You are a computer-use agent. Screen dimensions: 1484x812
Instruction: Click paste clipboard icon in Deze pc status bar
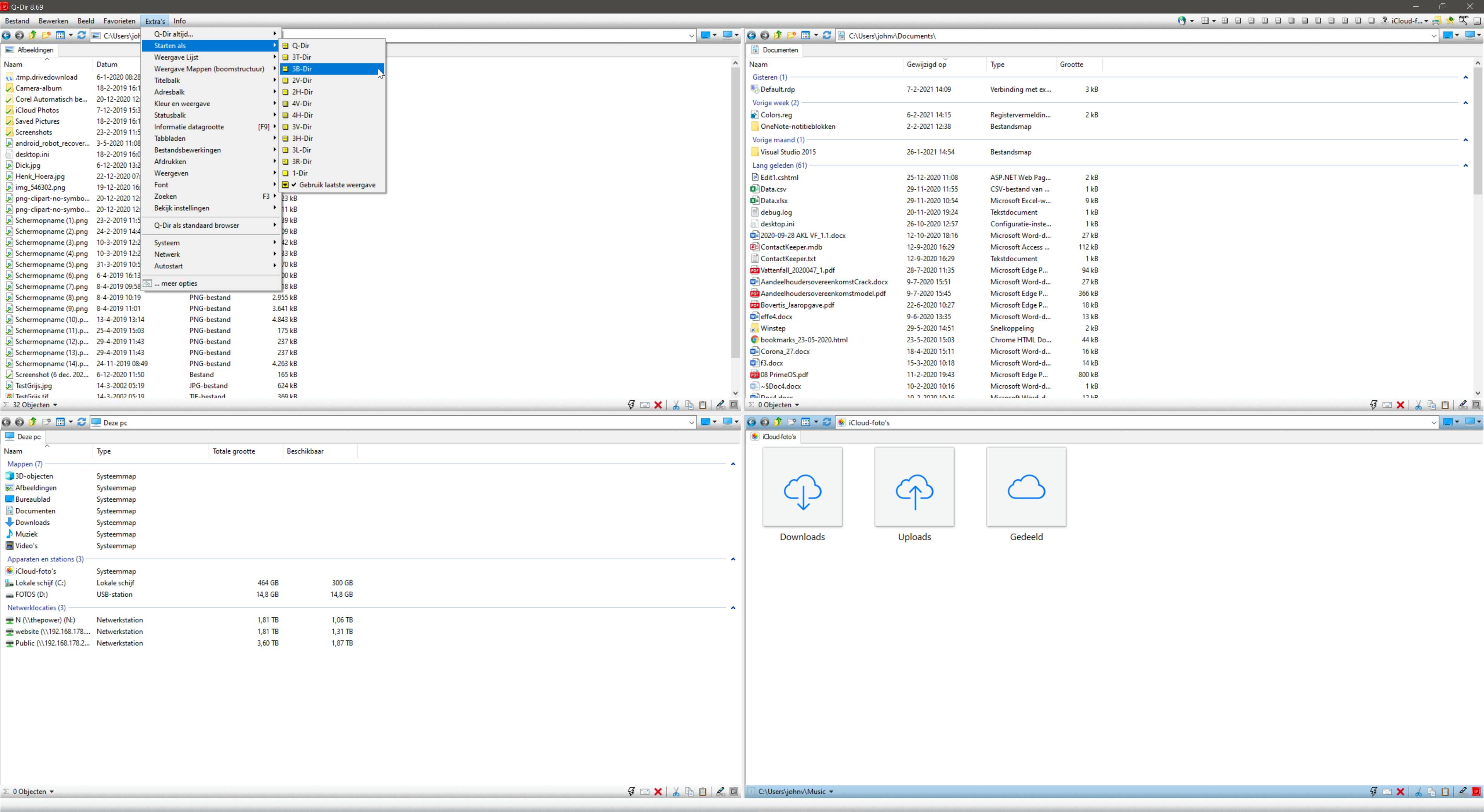703,792
